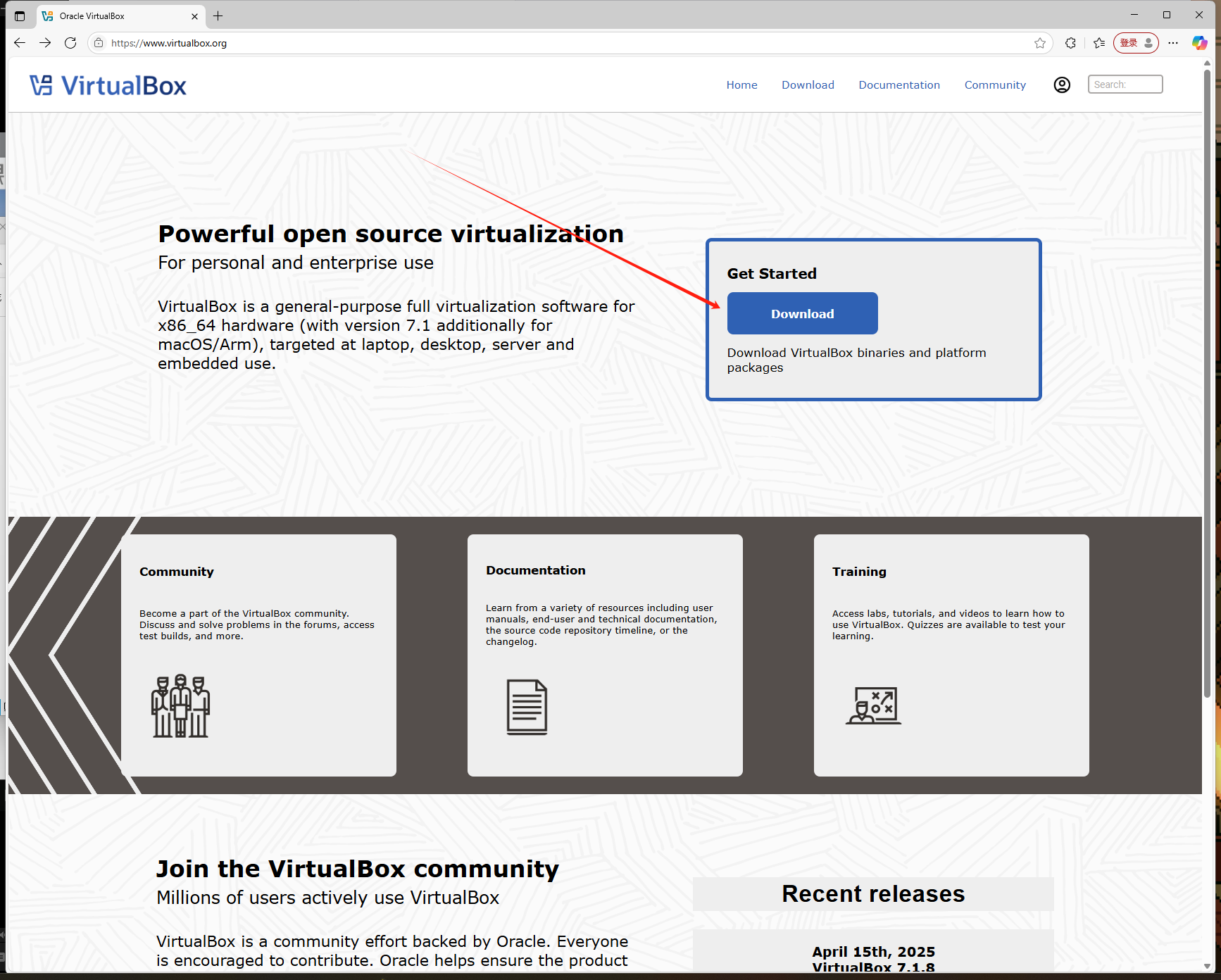Open the Documentation card heading

click(x=536, y=570)
